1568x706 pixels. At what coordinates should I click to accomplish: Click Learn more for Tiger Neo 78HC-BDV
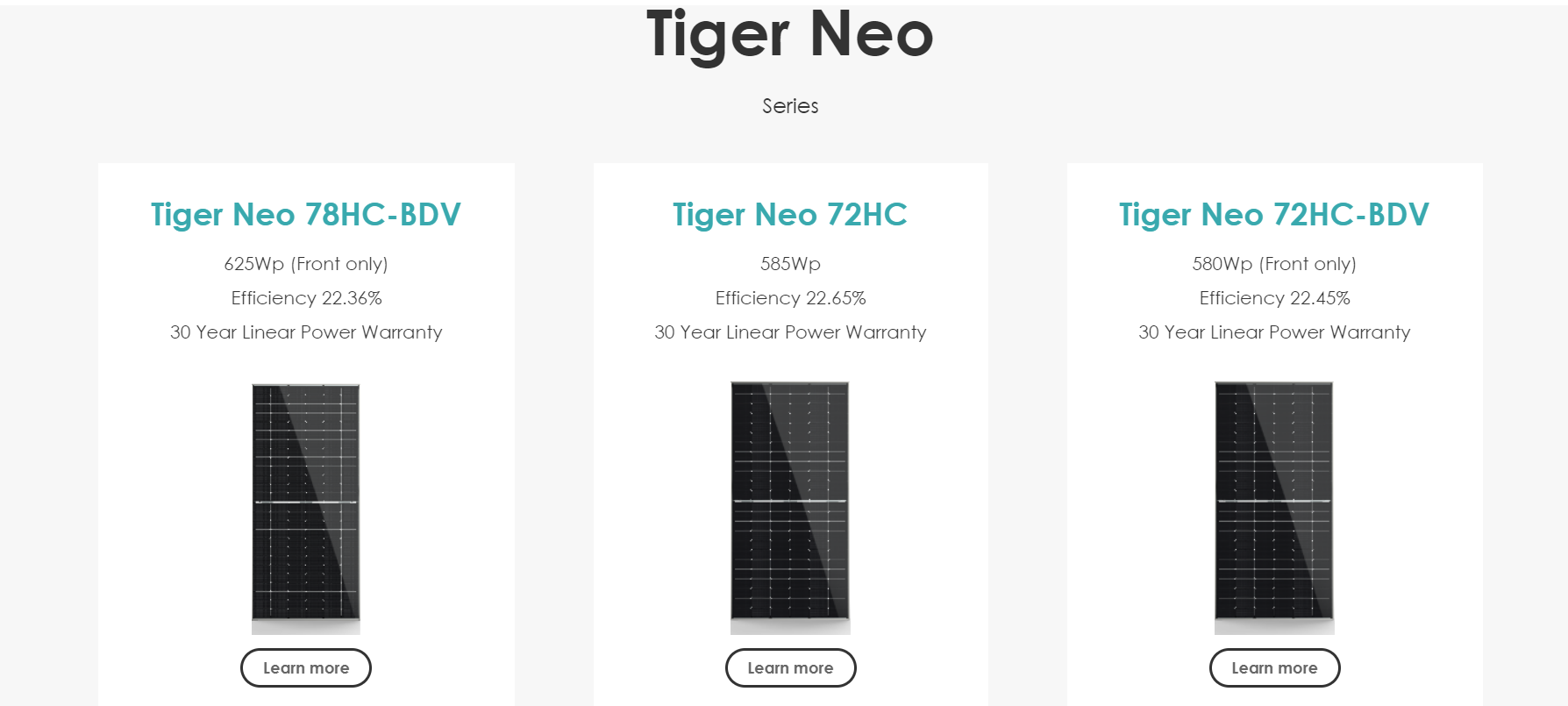(305, 667)
